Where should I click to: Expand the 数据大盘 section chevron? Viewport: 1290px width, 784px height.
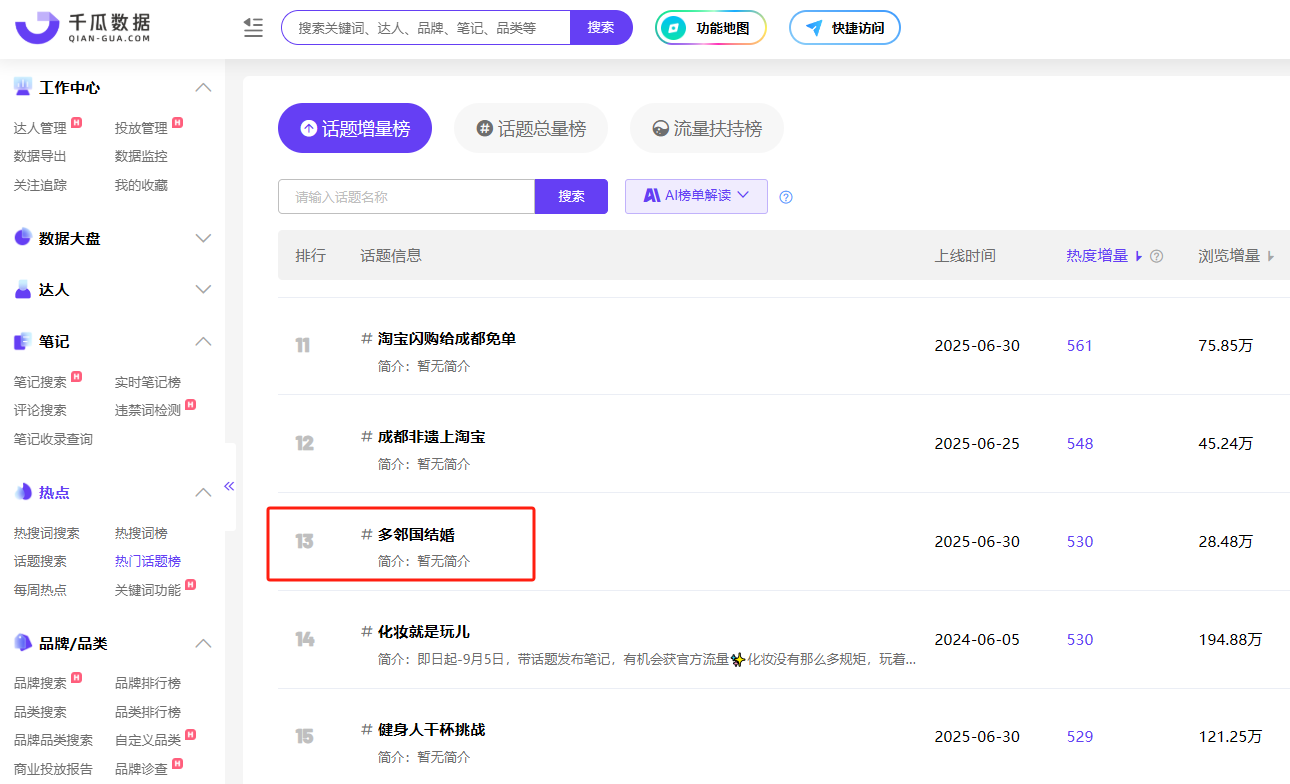point(203,238)
